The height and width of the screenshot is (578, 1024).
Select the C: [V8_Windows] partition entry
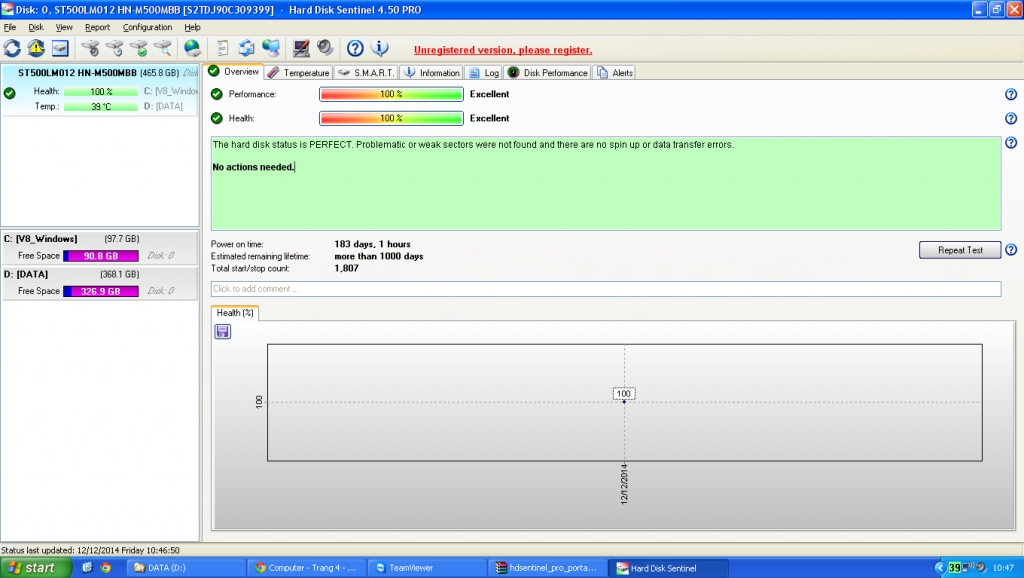[60, 239]
